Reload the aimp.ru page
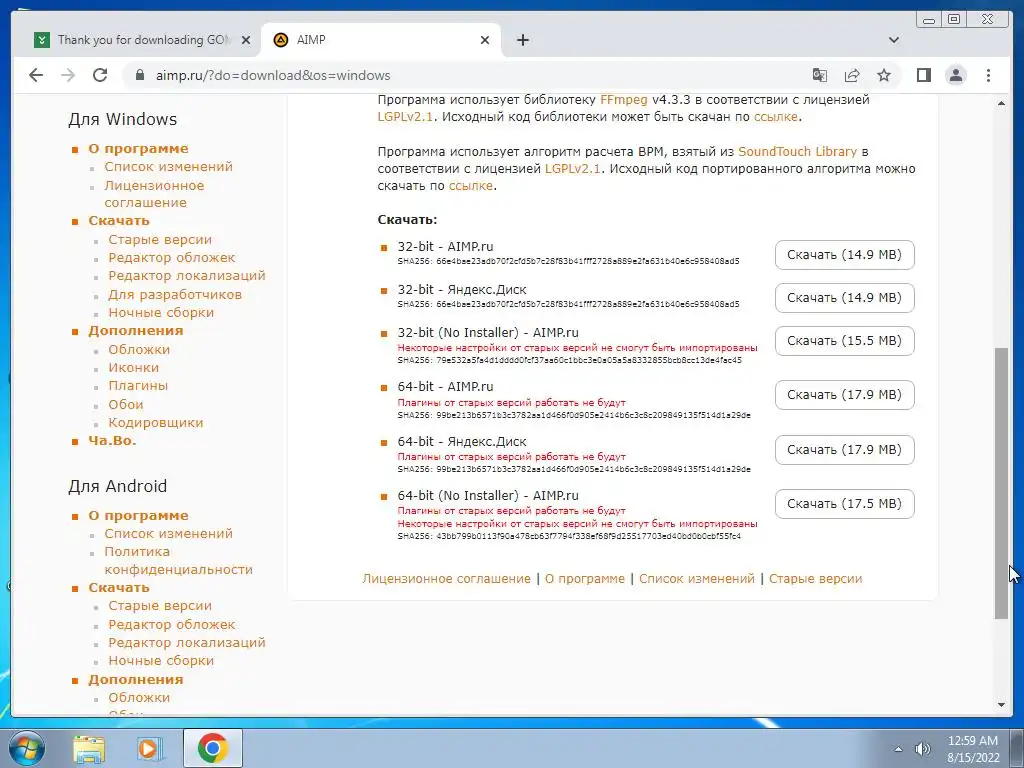 pyautogui.click(x=99, y=75)
